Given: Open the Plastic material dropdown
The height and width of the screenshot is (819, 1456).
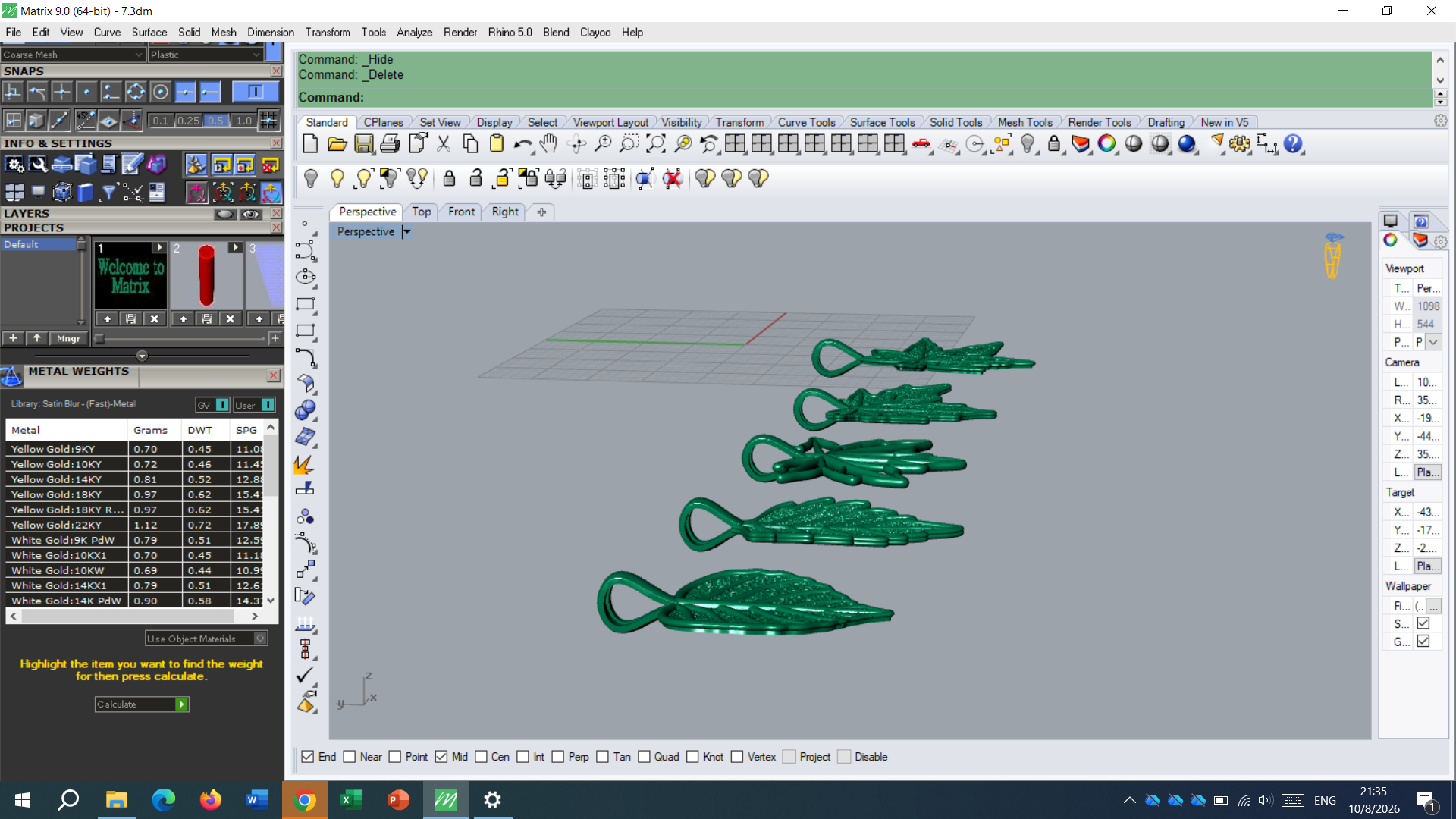Looking at the screenshot, I should tap(205, 55).
